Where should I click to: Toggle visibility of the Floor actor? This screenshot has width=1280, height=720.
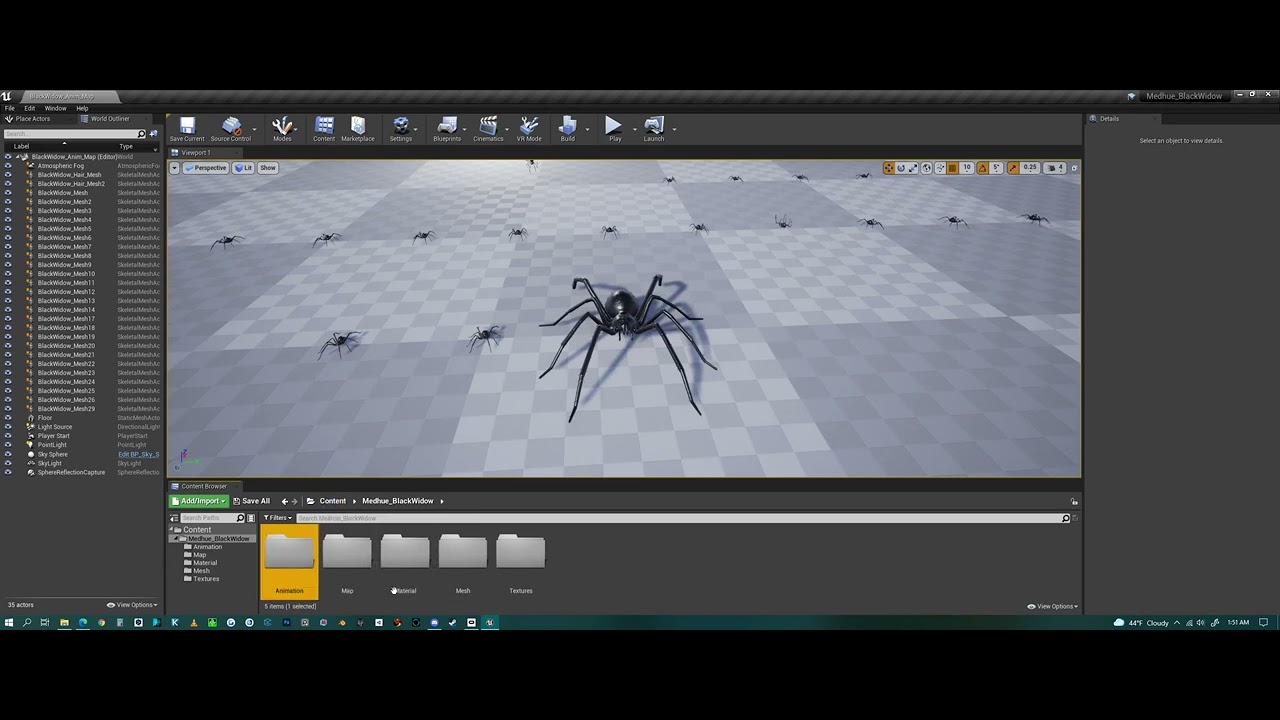click(x=8, y=418)
